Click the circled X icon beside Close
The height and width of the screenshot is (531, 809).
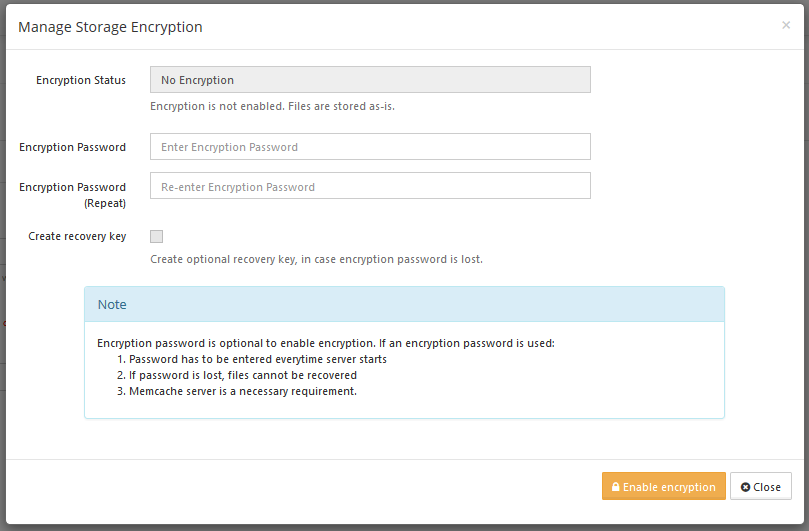pyautogui.click(x=745, y=487)
